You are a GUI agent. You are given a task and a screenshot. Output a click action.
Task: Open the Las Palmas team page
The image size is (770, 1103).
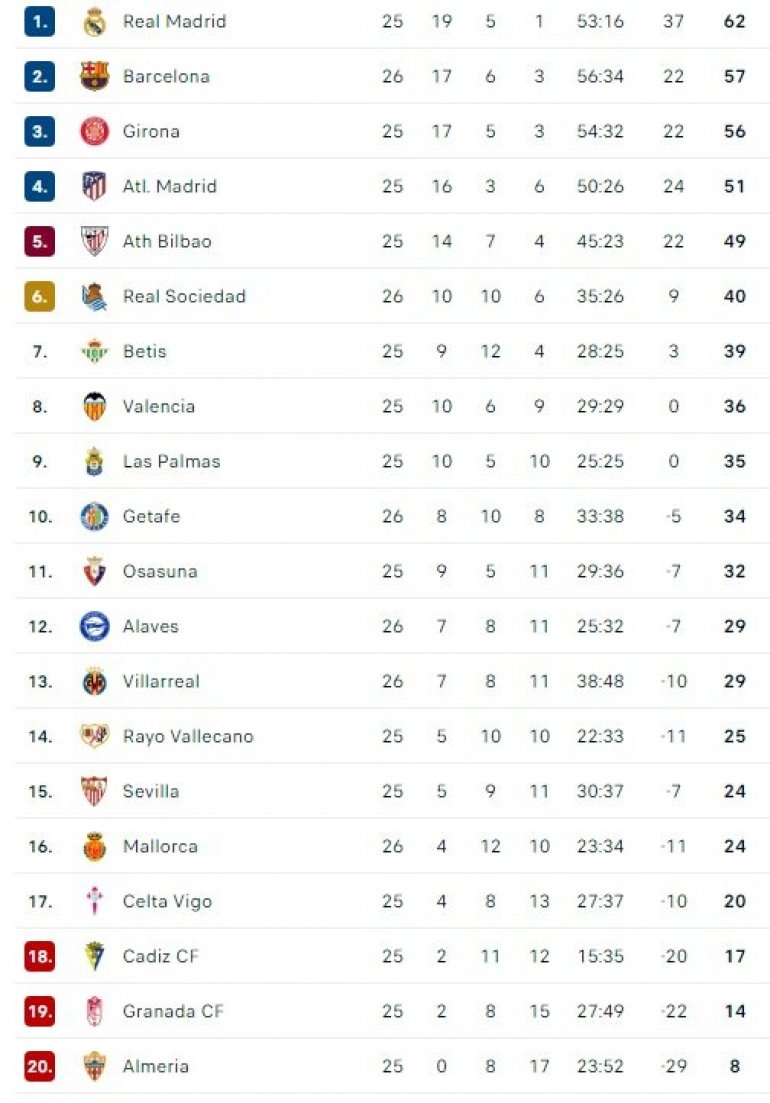(171, 461)
